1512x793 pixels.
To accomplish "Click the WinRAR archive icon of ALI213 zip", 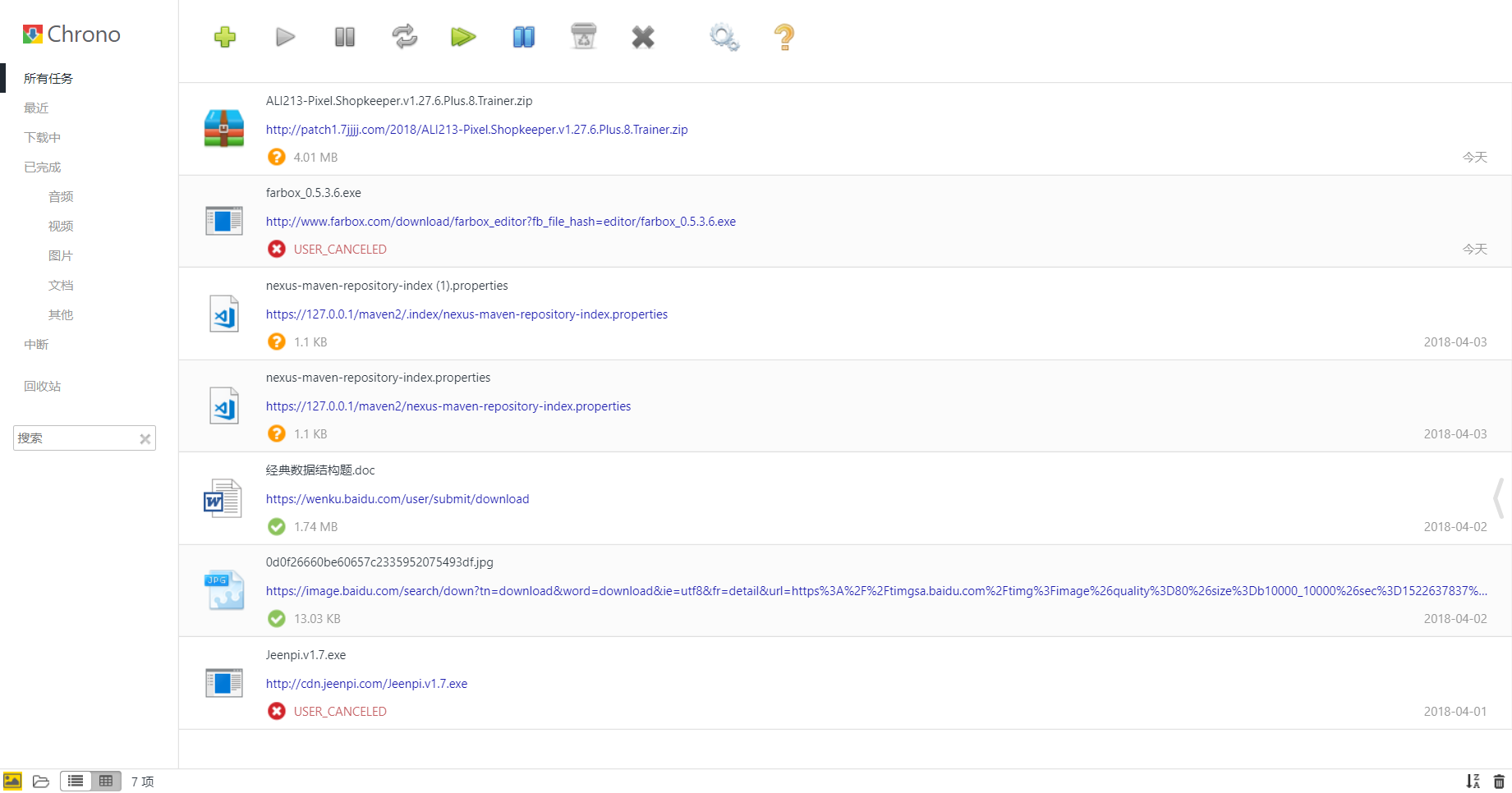I will point(224,128).
